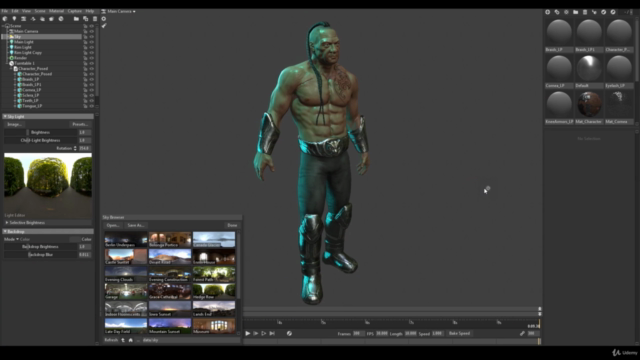Click the Main Camera icon in scene tree
The height and width of the screenshot is (360, 640).
11,31
